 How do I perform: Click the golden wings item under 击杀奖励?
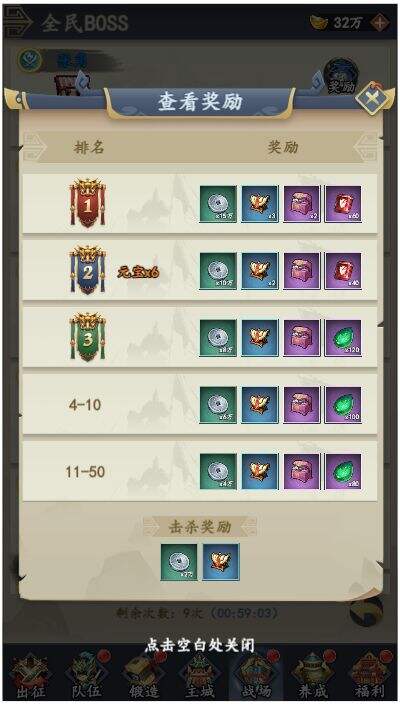coord(220,562)
